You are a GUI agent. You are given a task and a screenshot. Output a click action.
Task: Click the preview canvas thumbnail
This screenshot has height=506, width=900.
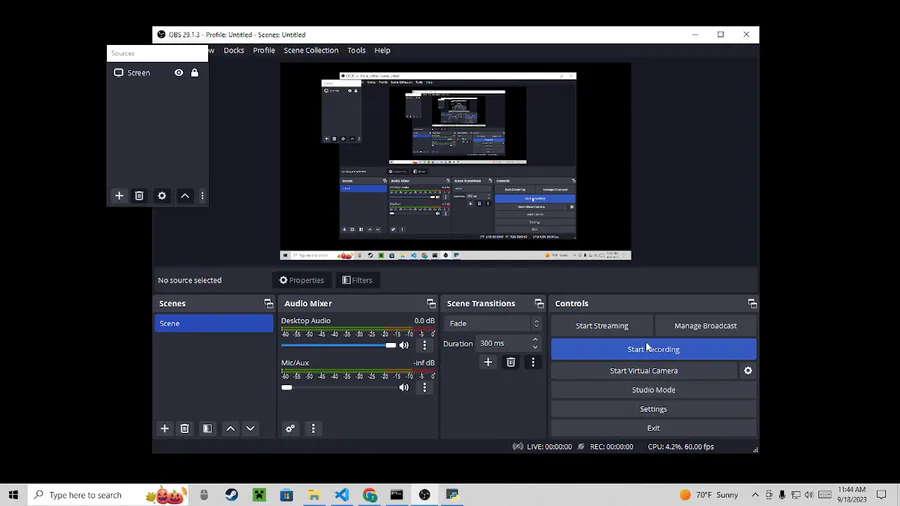click(x=456, y=161)
